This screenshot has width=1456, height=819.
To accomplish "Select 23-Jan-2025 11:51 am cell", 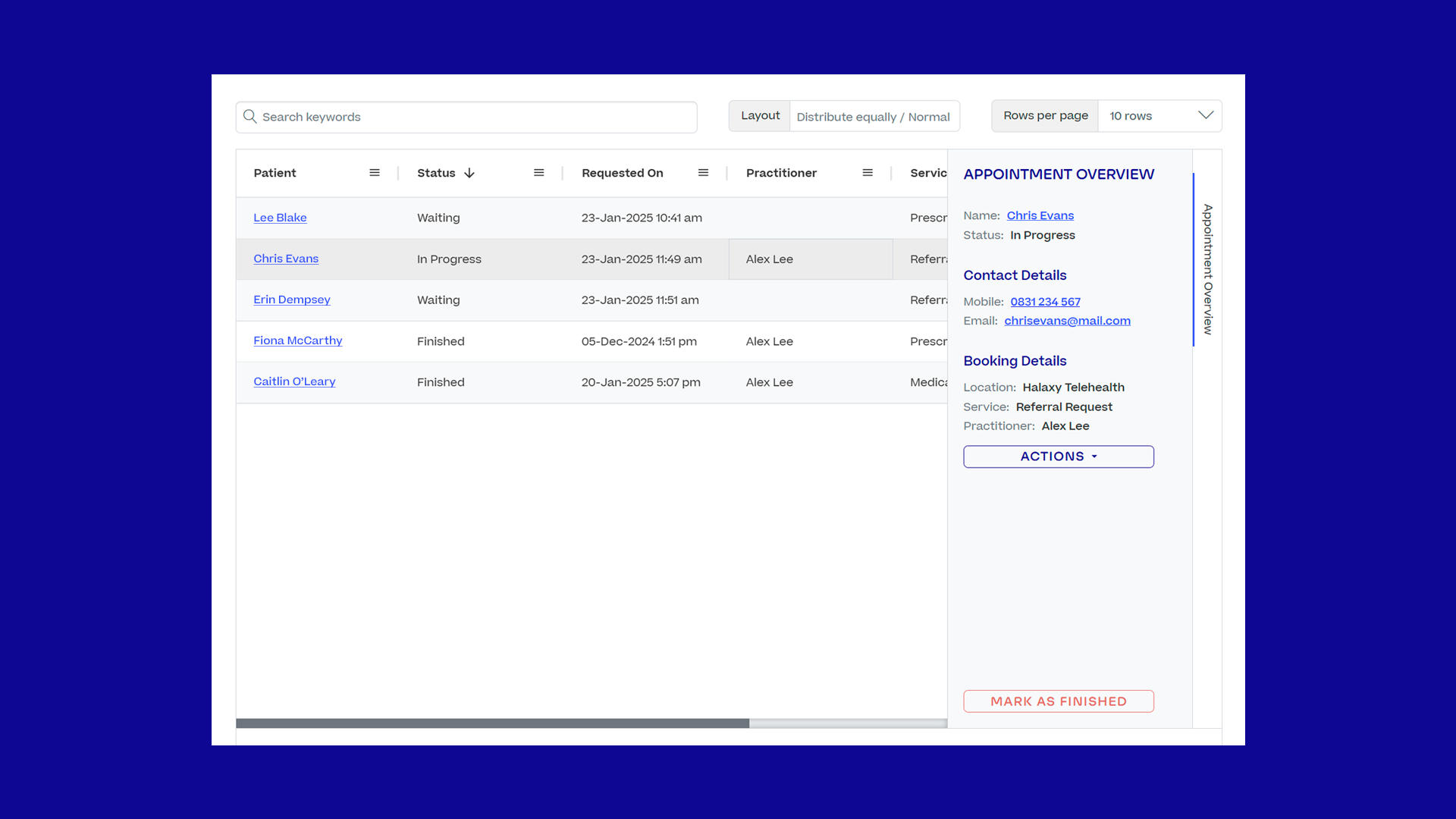I will pyautogui.click(x=640, y=300).
